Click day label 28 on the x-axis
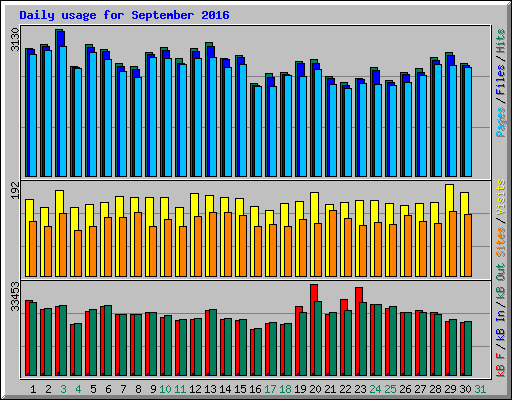The width and height of the screenshot is (512, 400). click(435, 389)
